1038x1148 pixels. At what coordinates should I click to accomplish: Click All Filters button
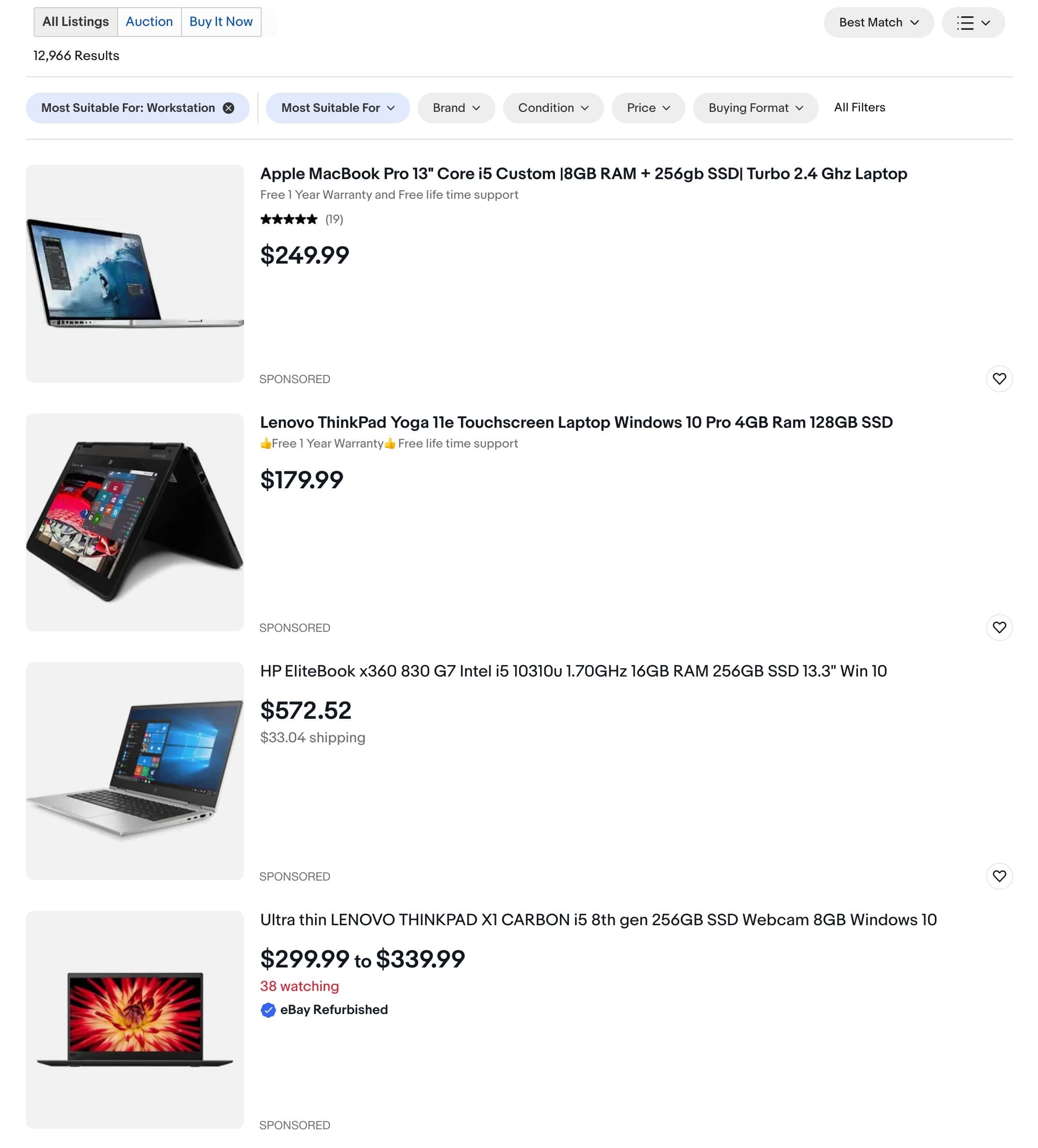(x=859, y=108)
